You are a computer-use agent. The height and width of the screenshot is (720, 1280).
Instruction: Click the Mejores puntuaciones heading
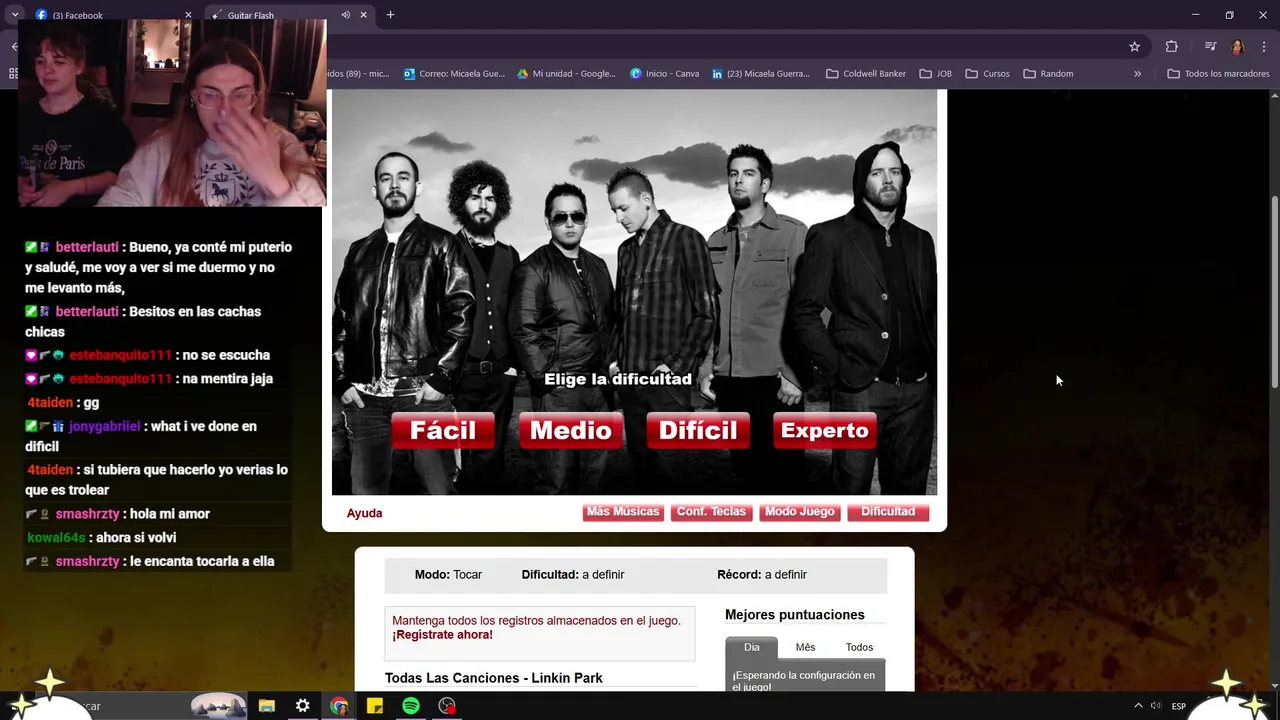[795, 615]
